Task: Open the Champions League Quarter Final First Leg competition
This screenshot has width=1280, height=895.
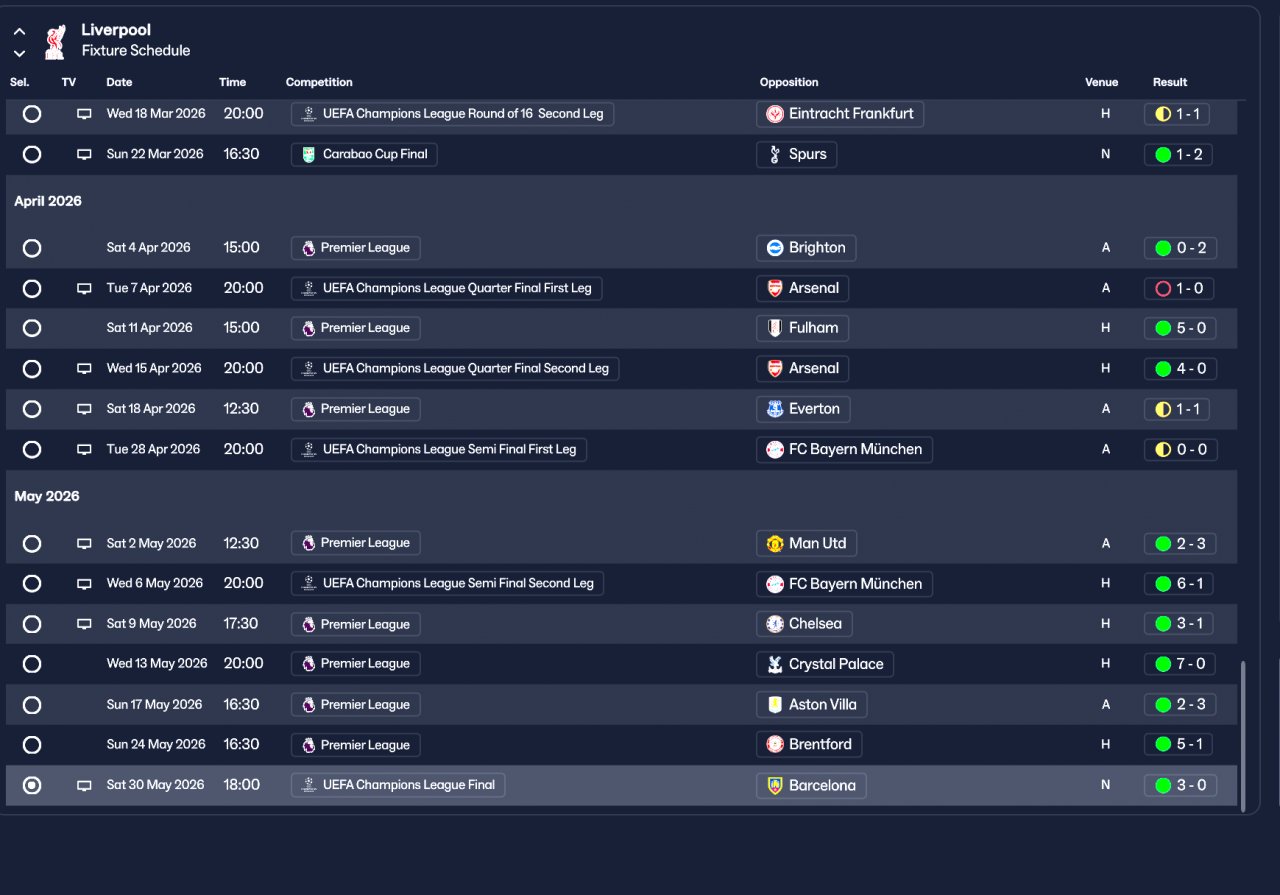Action: [x=446, y=288]
